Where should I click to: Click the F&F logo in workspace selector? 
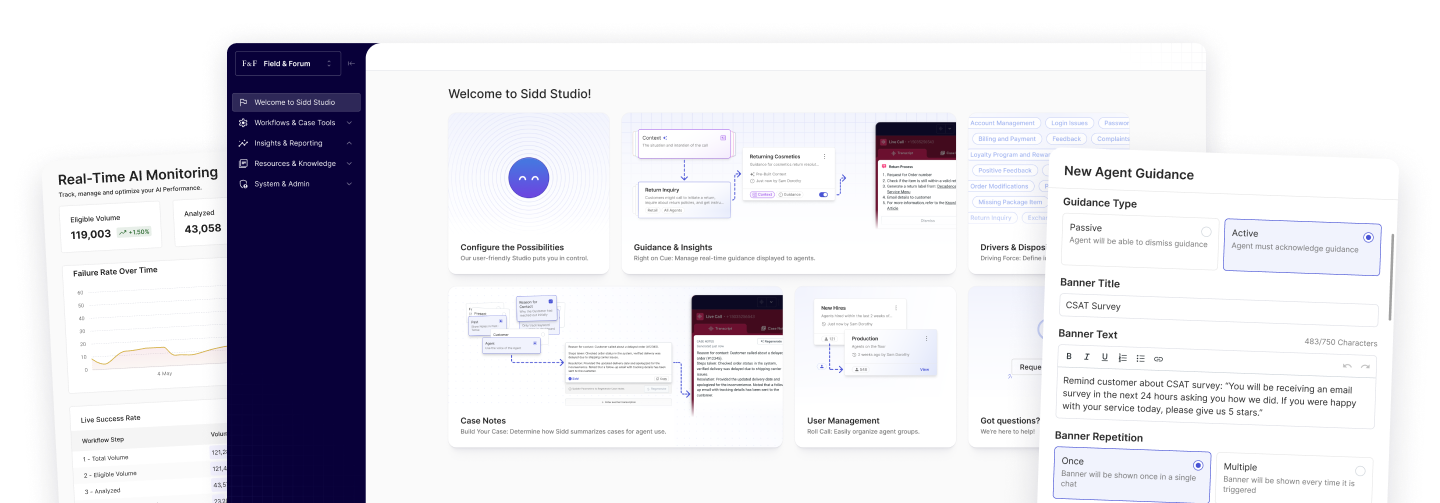coord(249,63)
